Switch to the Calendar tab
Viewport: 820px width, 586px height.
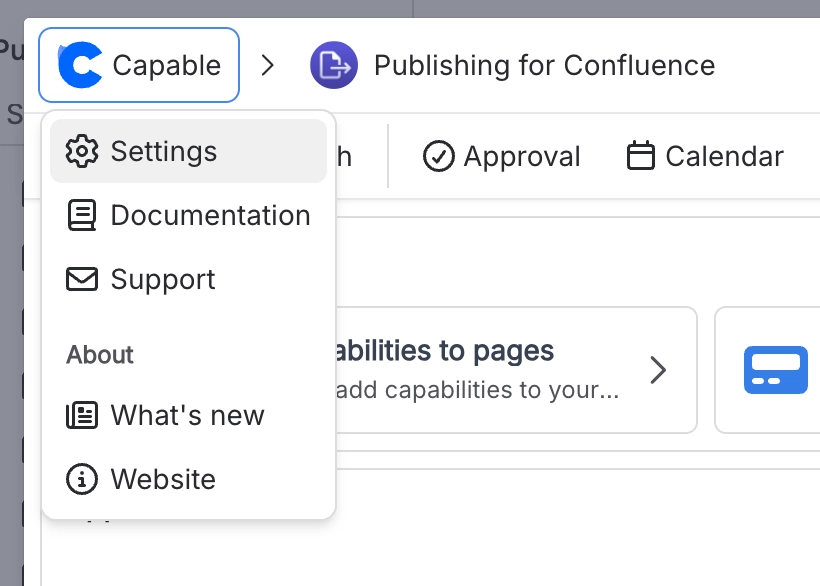coord(704,156)
